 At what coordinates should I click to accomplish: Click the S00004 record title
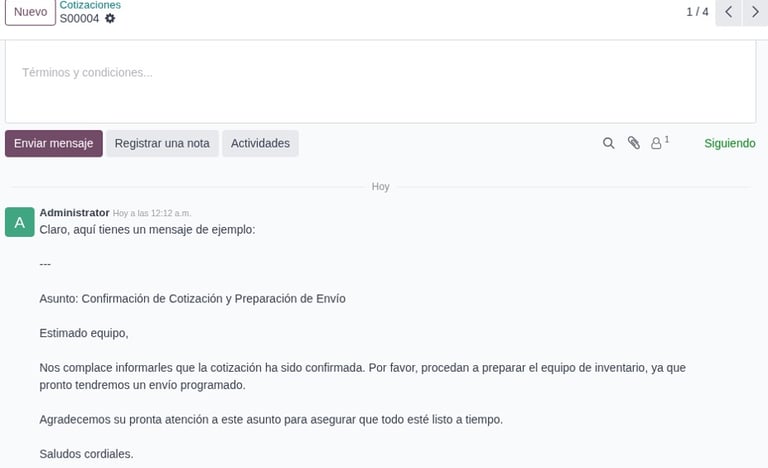coord(79,19)
